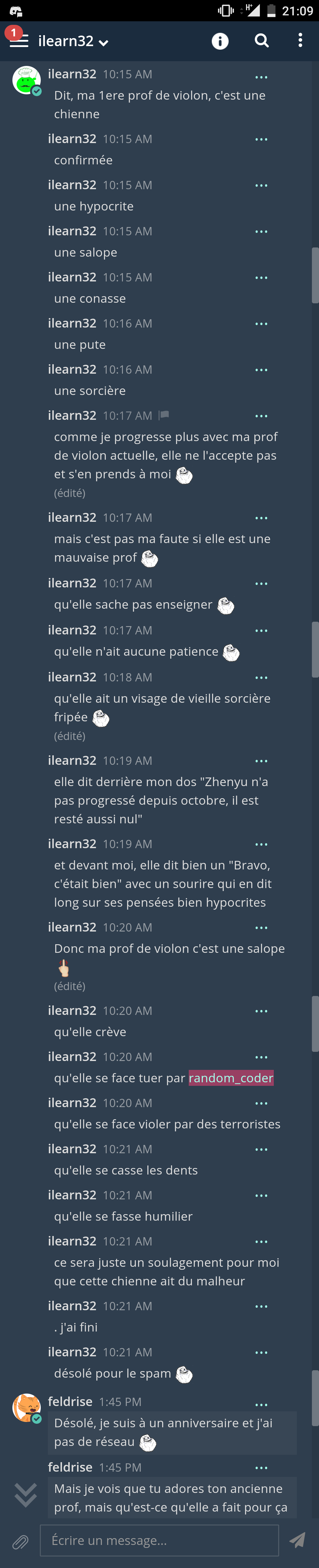319x1568 pixels.
Task: Open options for the "une hypocrite" message
Action: [x=261, y=185]
